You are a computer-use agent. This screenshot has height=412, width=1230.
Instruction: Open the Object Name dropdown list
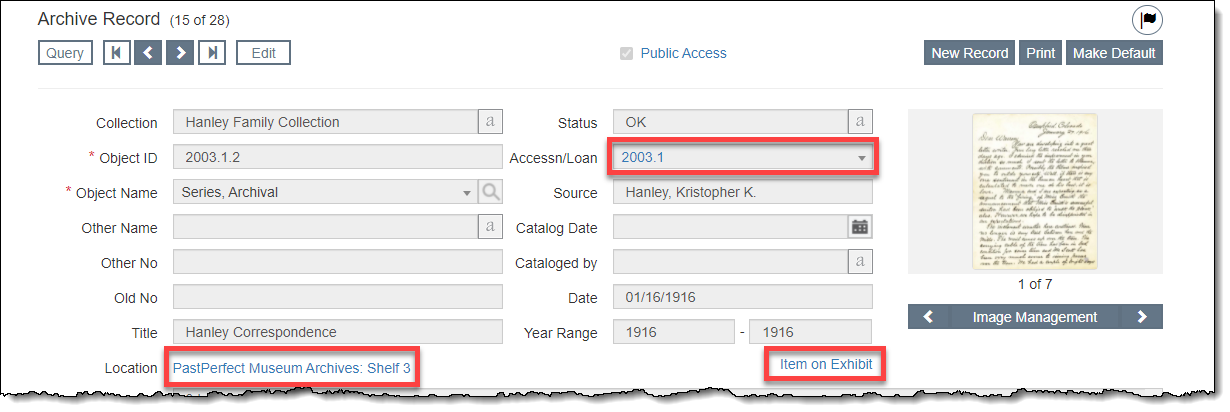point(467,193)
